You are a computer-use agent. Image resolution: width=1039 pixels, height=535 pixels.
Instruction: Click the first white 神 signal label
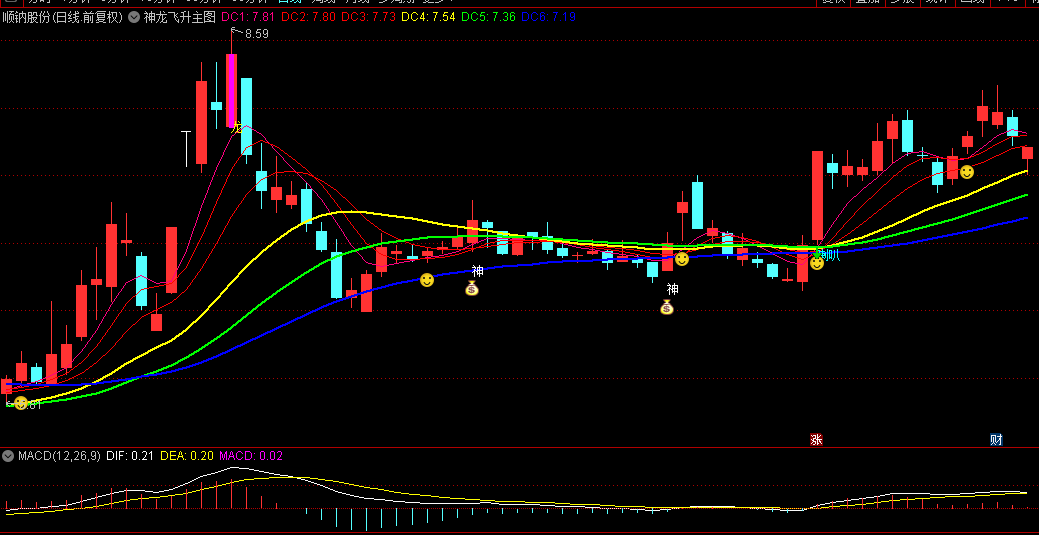click(477, 270)
